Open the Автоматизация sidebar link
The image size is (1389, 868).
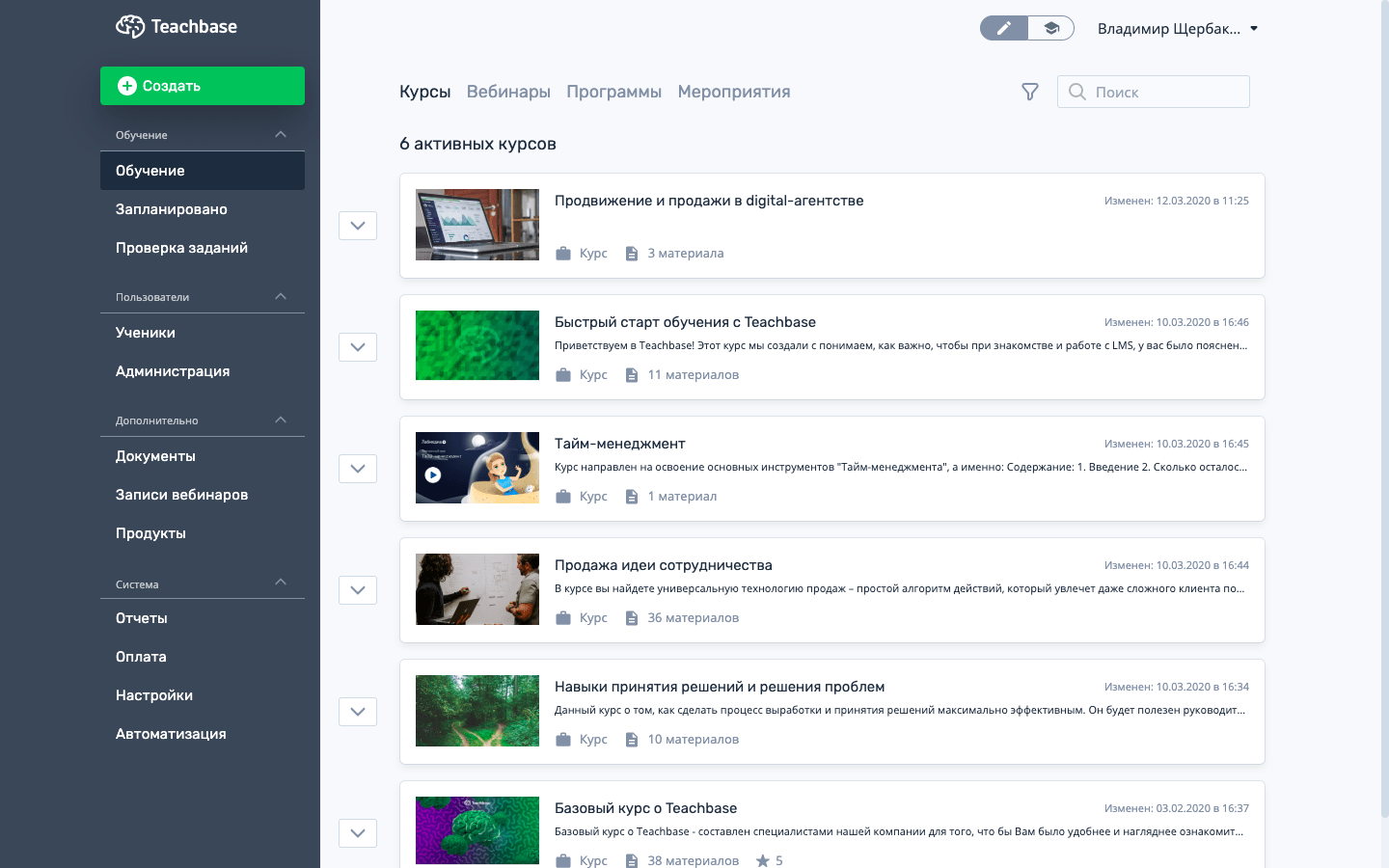[x=171, y=734]
